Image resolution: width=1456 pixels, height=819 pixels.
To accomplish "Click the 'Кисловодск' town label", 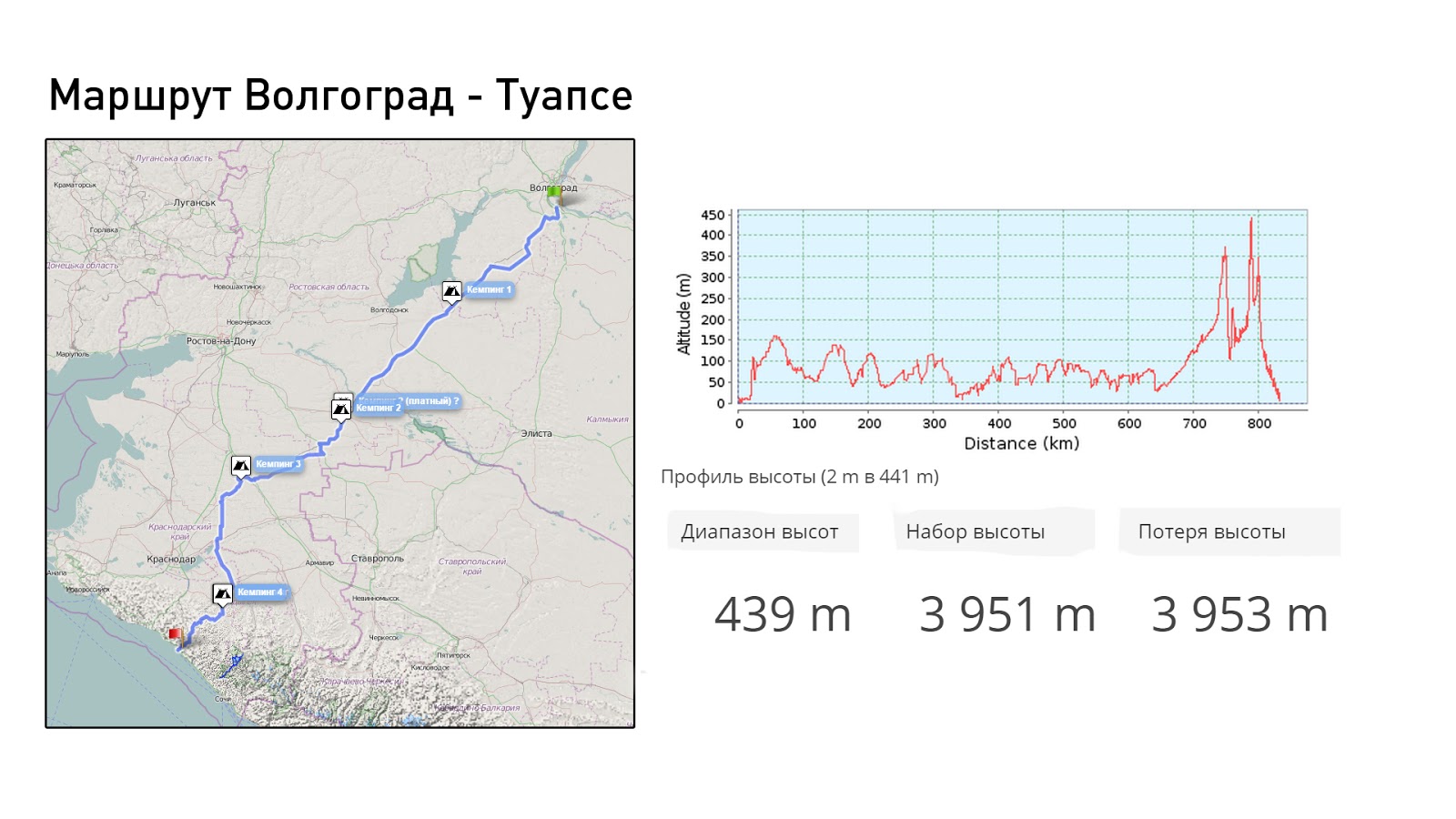I will click(430, 667).
